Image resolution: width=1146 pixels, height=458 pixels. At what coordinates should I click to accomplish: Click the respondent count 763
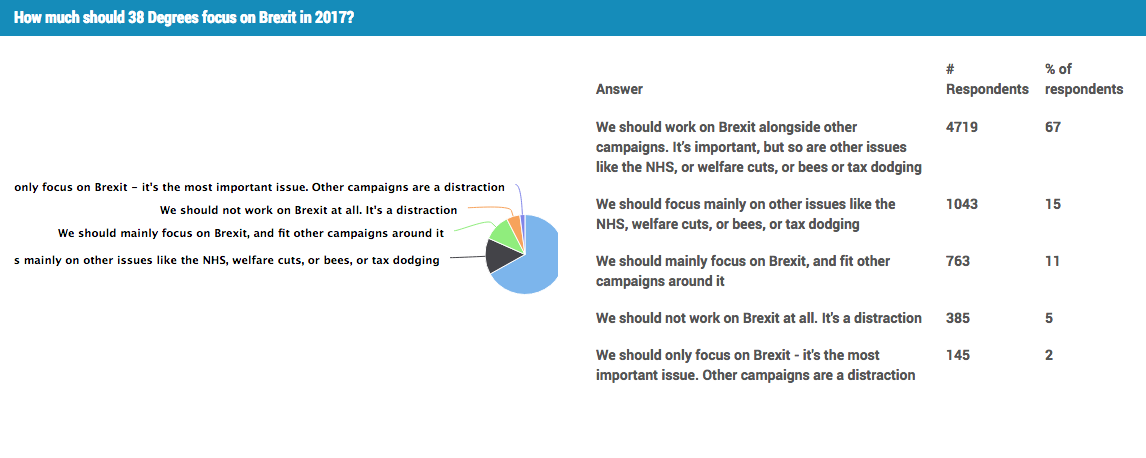[x=957, y=261]
